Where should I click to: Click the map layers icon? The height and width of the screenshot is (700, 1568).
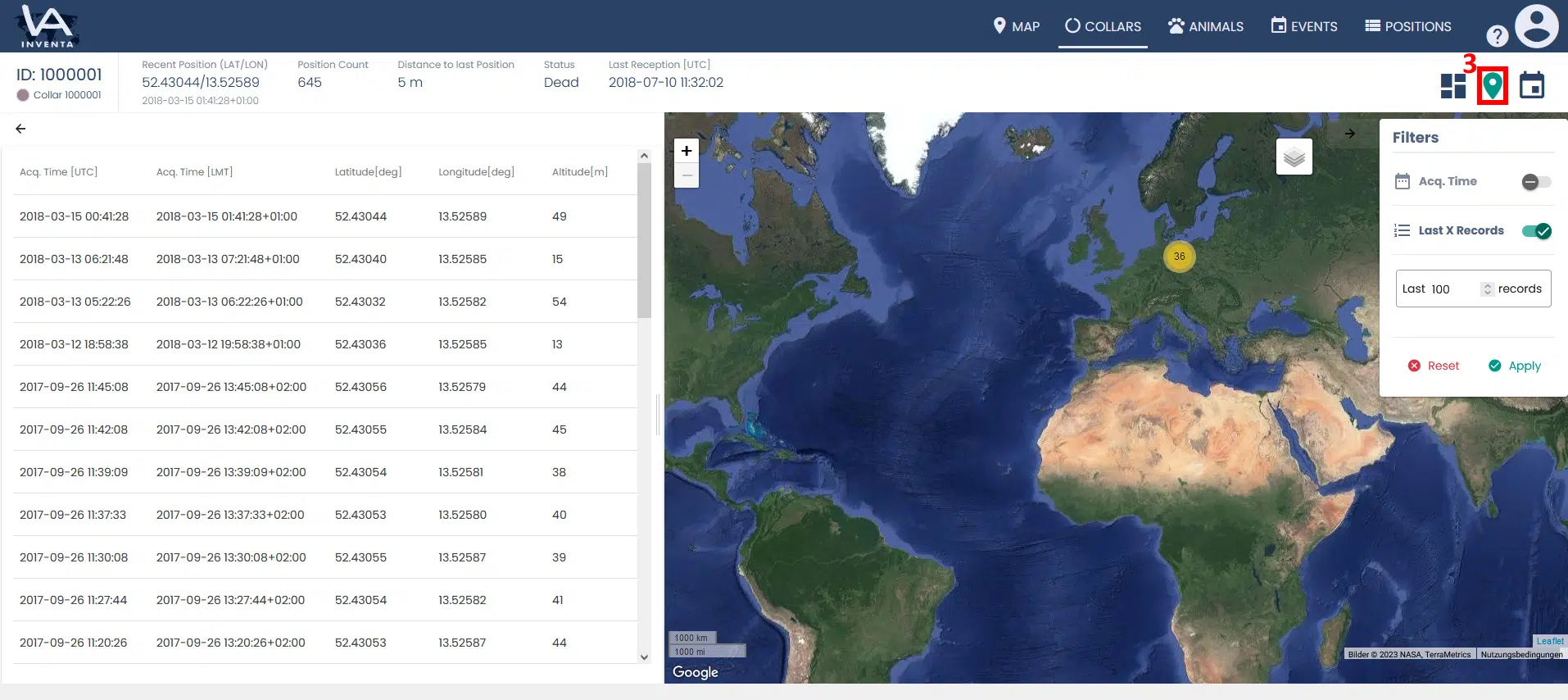[x=1294, y=157]
